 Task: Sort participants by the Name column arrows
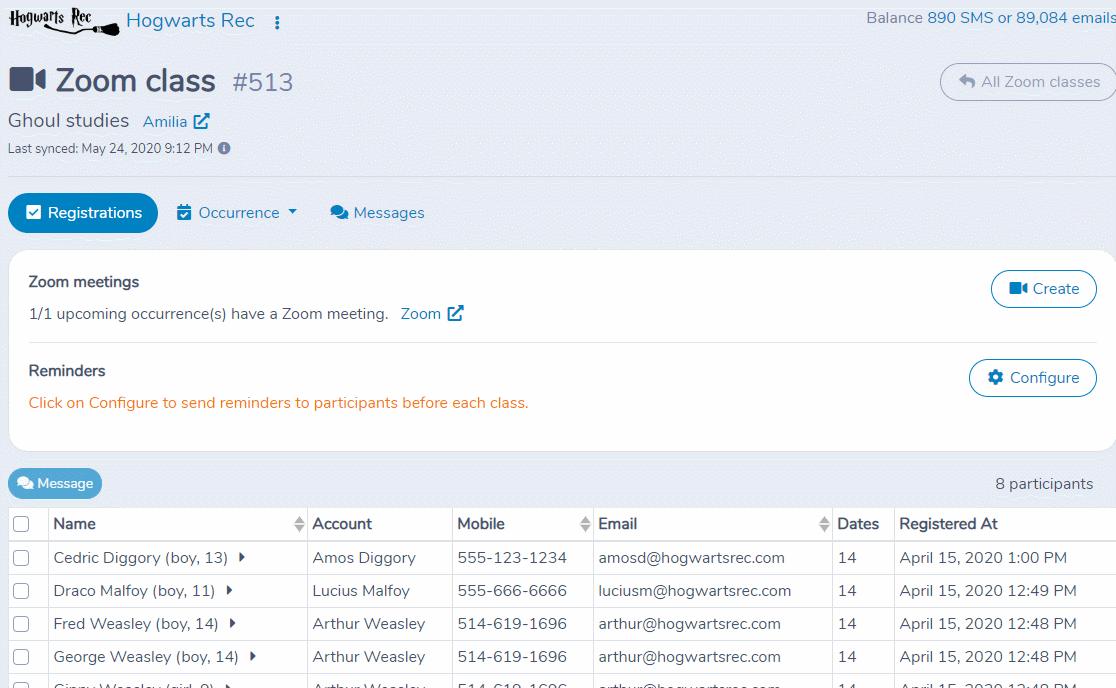tap(299, 524)
